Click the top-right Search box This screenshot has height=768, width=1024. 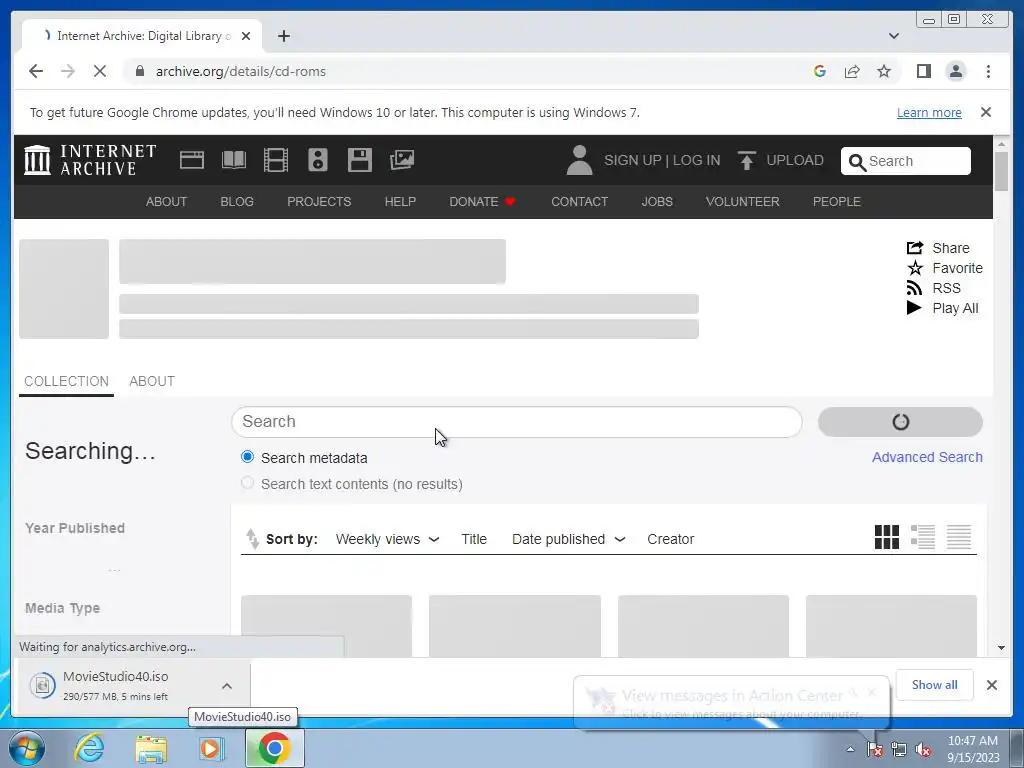906,161
